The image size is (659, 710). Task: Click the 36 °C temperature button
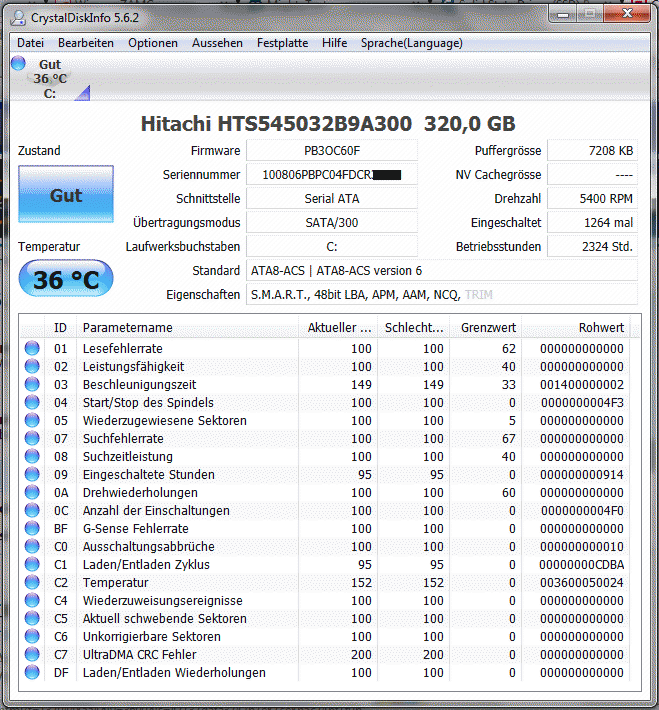pyautogui.click(x=66, y=278)
